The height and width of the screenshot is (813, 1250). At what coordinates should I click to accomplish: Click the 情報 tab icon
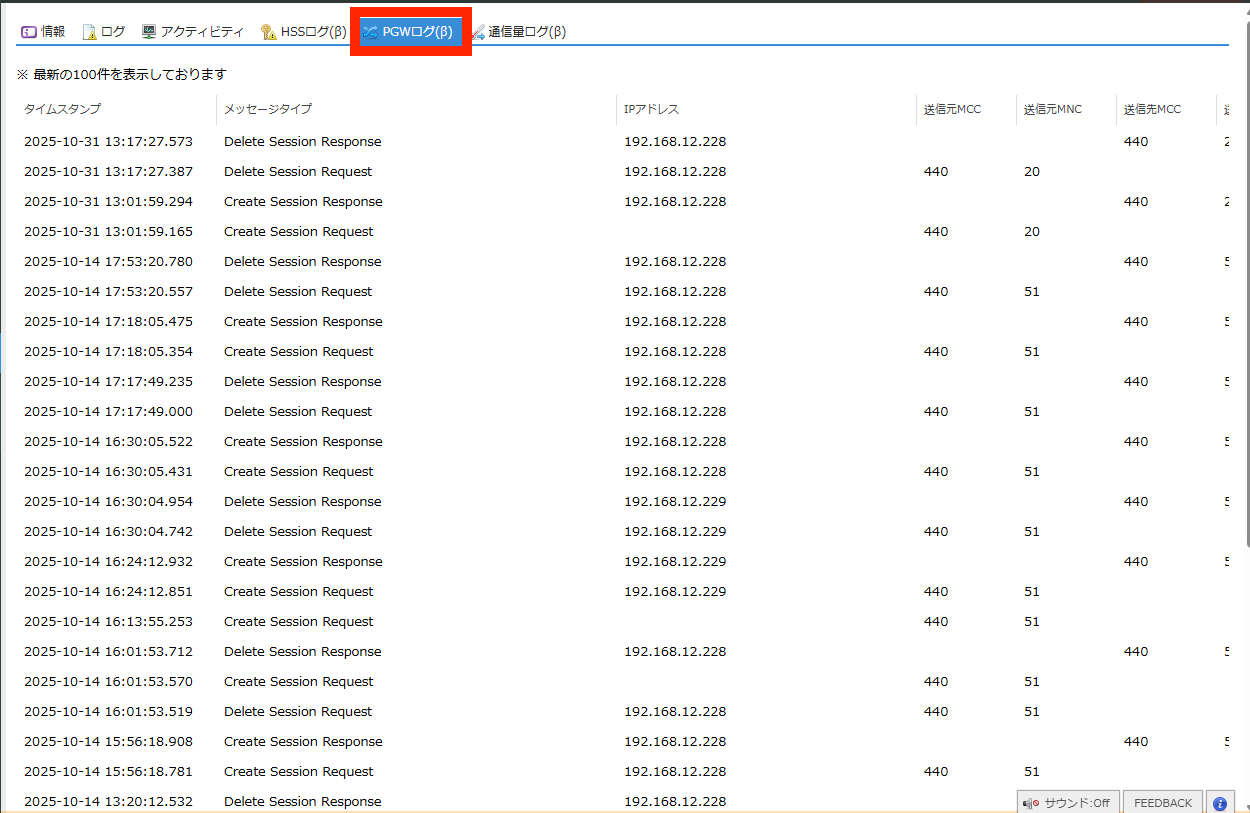[29, 32]
